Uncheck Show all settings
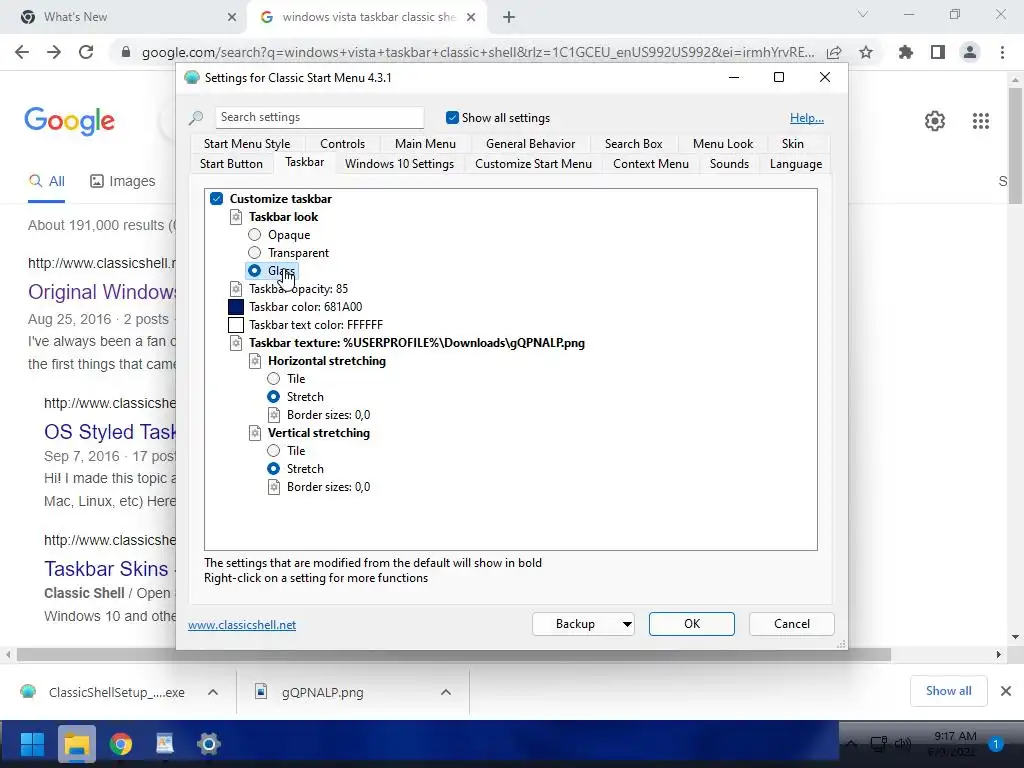 pyautogui.click(x=452, y=118)
